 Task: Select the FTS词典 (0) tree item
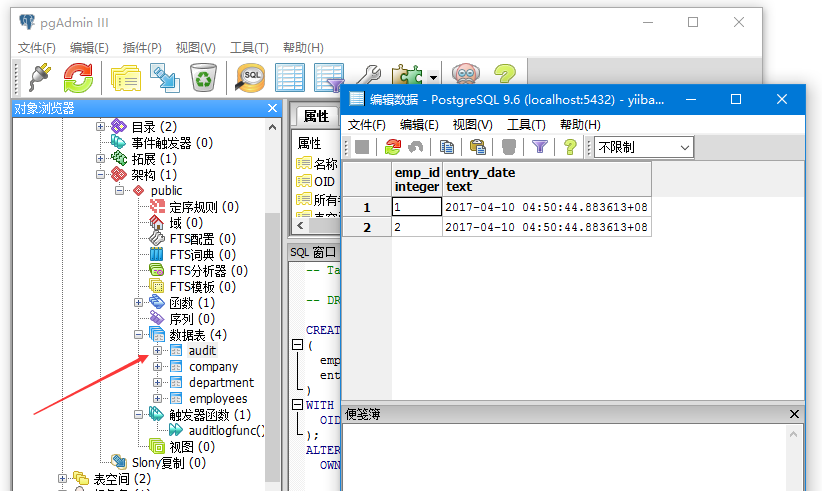pos(203,255)
